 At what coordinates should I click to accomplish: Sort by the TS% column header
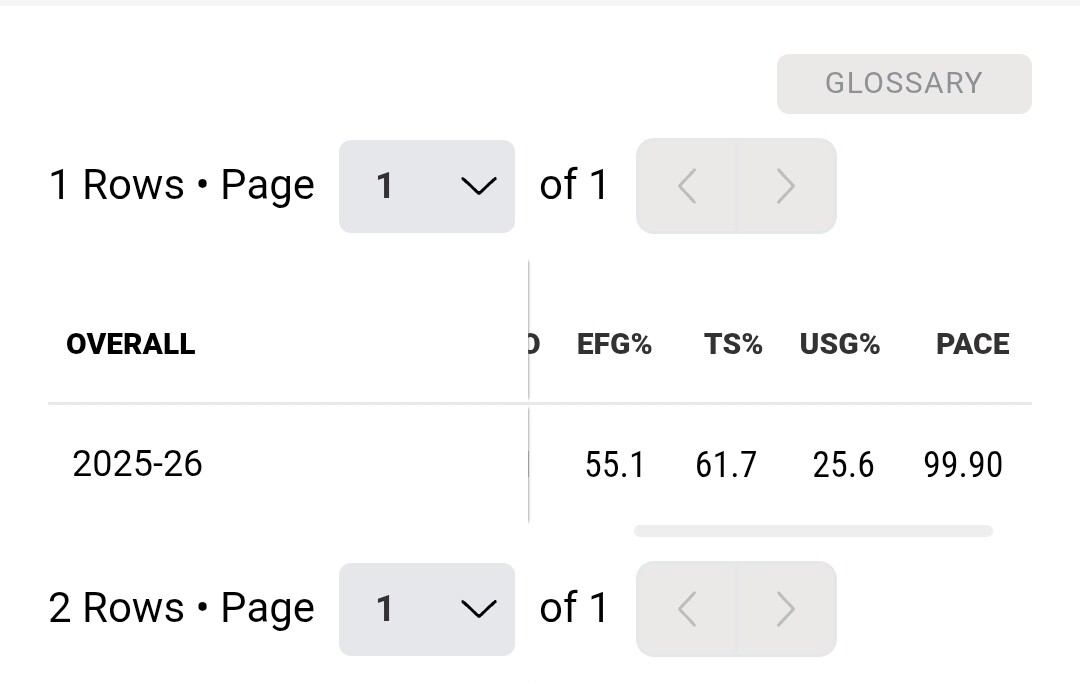733,345
